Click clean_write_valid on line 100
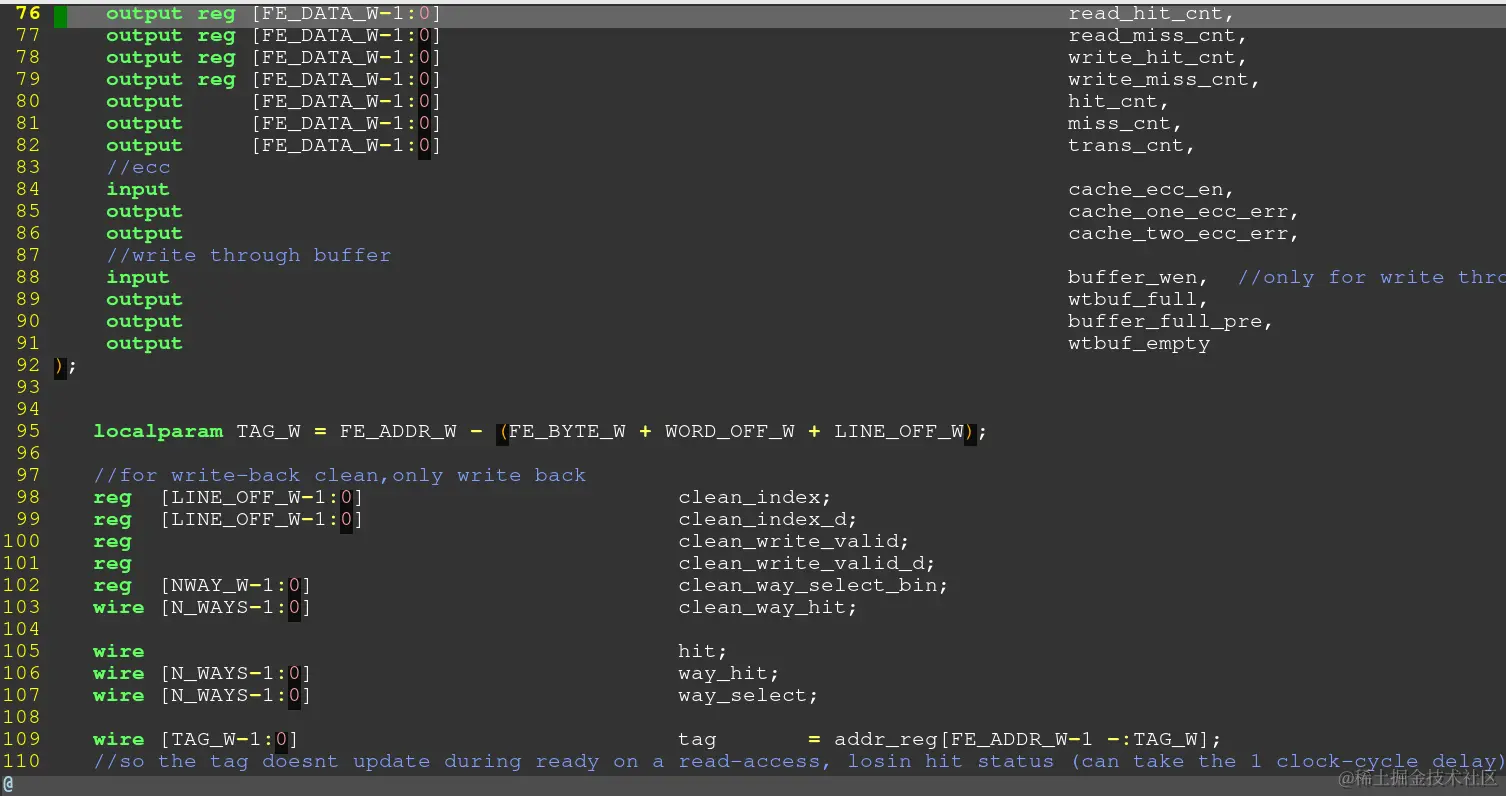The image size is (1506, 796). coord(789,542)
